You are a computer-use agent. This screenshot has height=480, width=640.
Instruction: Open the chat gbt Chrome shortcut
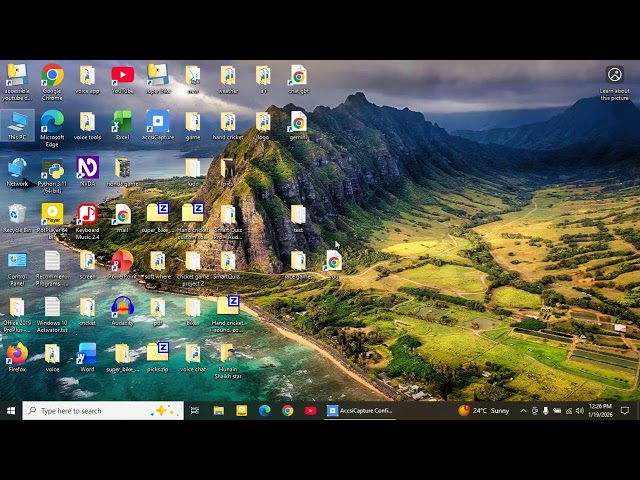click(298, 79)
